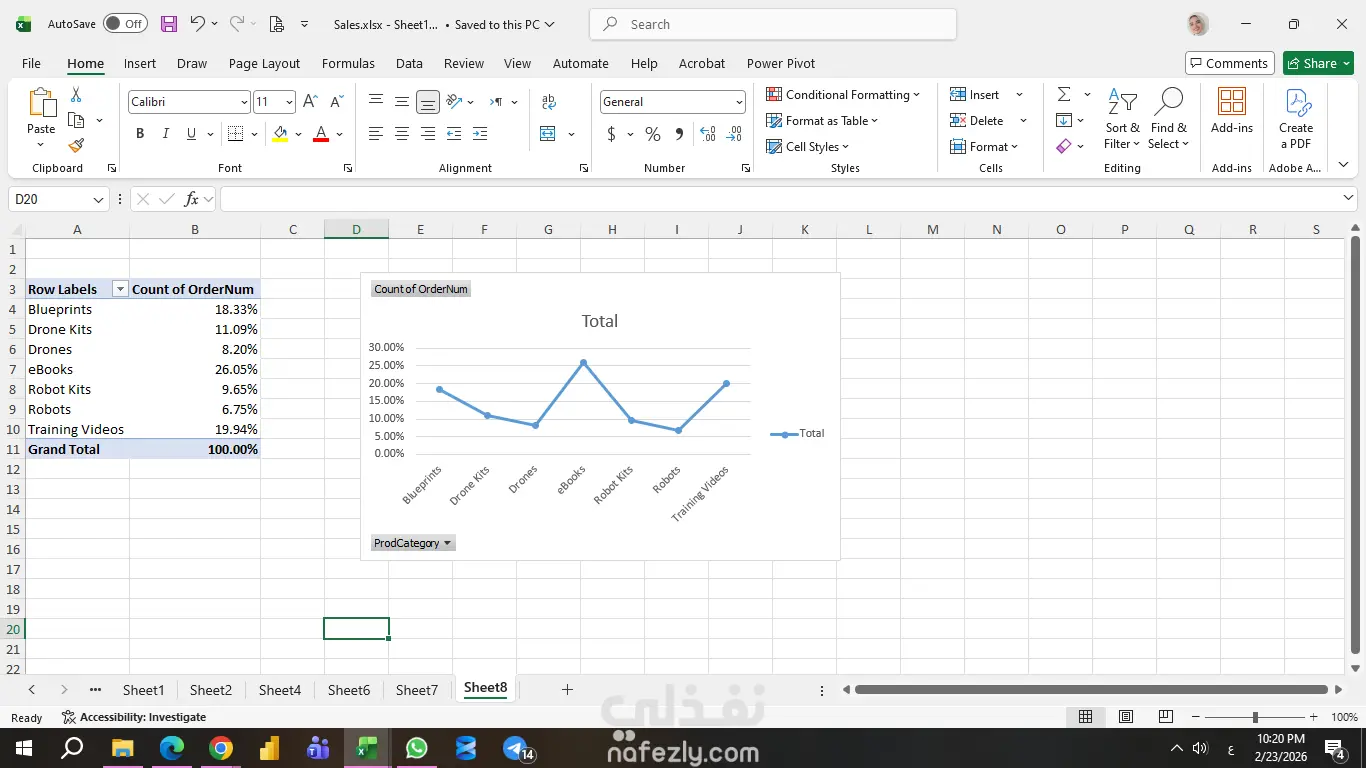Expand Cell Styles menu
This screenshot has width=1366, height=768.
pyautogui.click(x=808, y=146)
